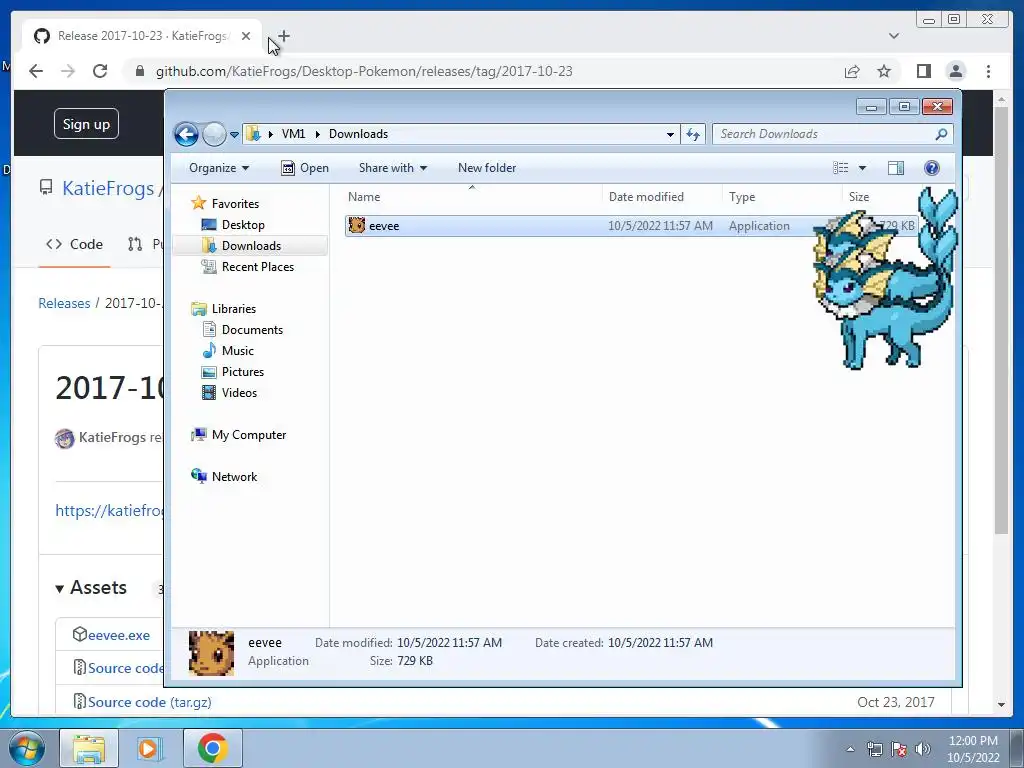Open a new Chrome tab
Viewport: 1024px width, 768px height.
(x=283, y=36)
